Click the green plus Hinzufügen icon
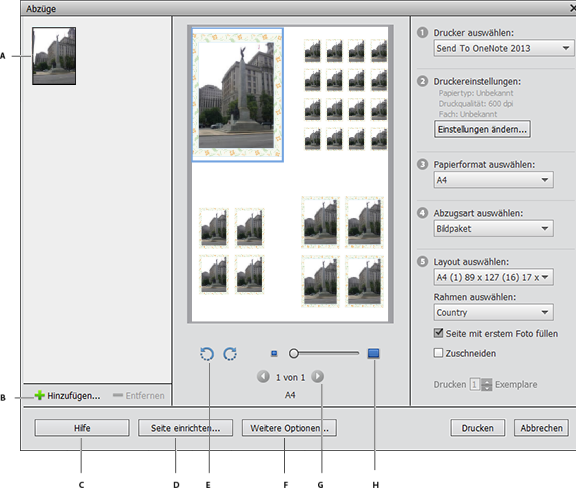Image resolution: width=576 pixels, height=490 pixels. 39,395
